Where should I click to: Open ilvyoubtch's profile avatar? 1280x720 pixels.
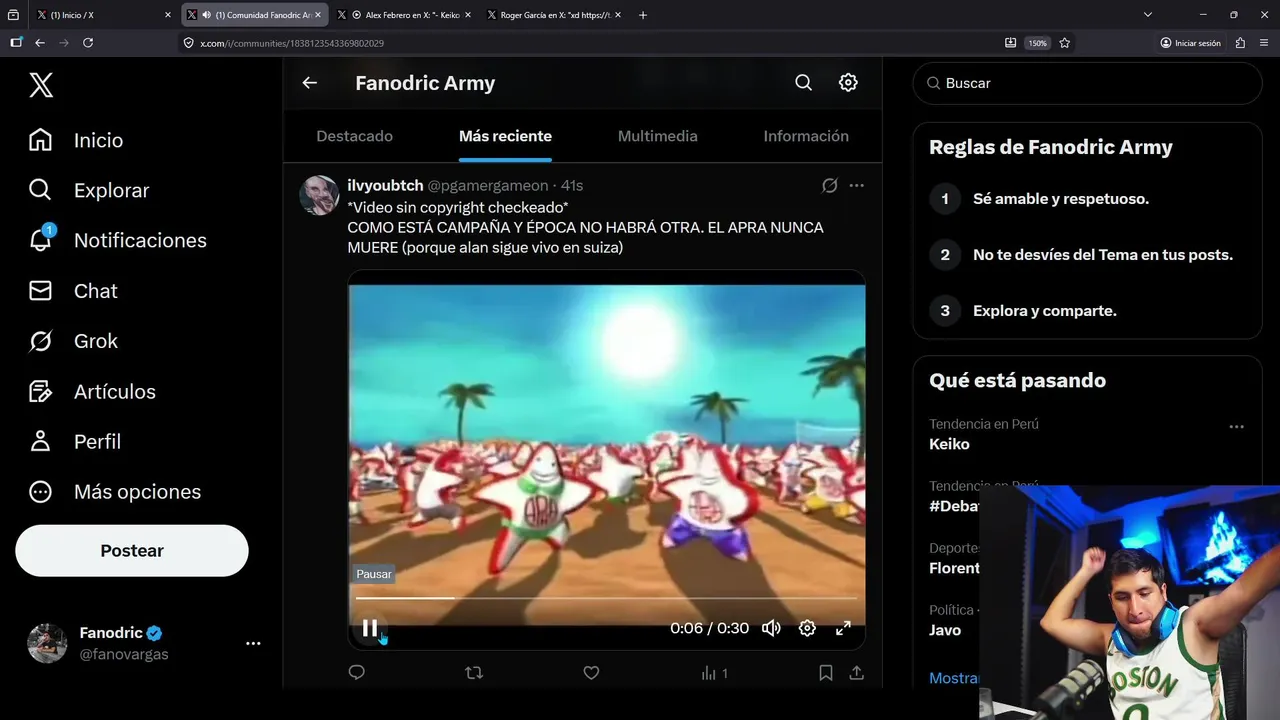point(319,195)
